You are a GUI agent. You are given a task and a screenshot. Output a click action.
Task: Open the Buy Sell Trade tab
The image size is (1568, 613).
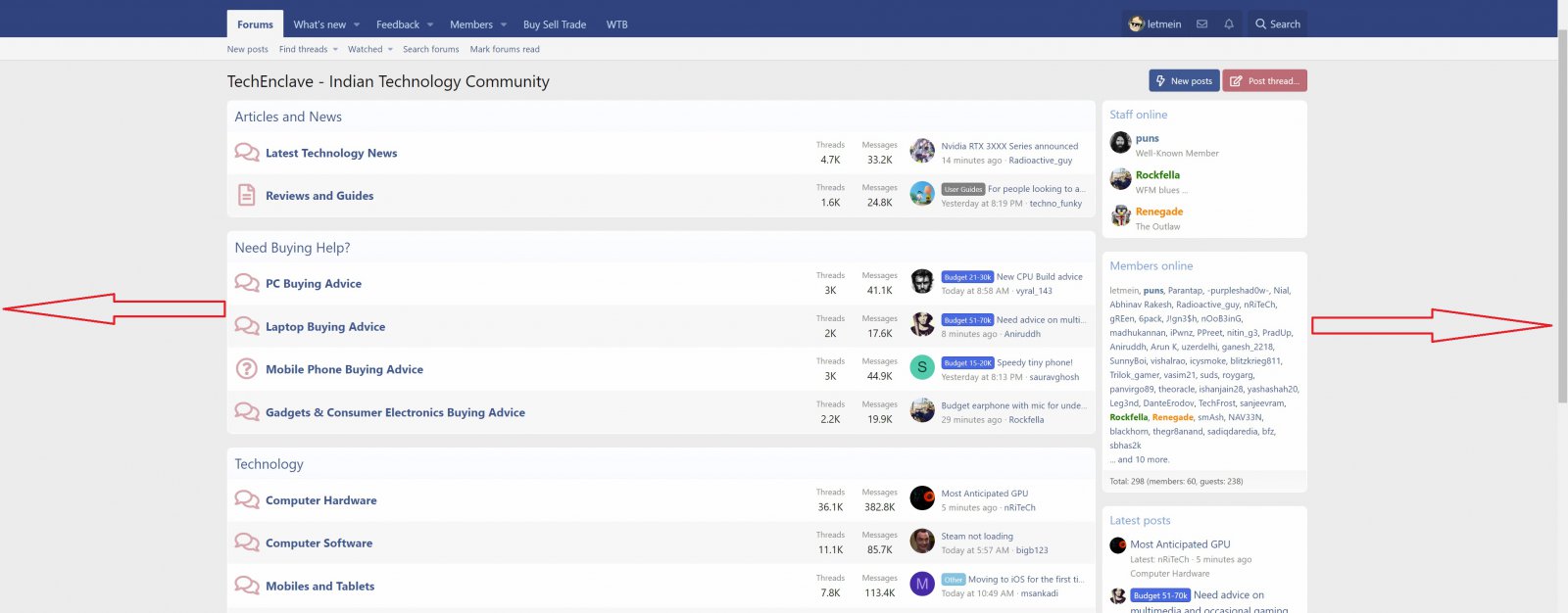point(555,24)
